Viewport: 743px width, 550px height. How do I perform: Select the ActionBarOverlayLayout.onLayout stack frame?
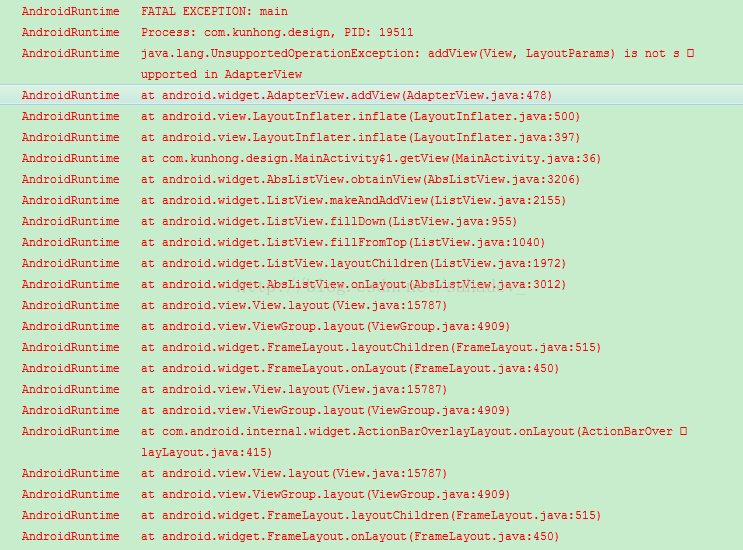(414, 431)
